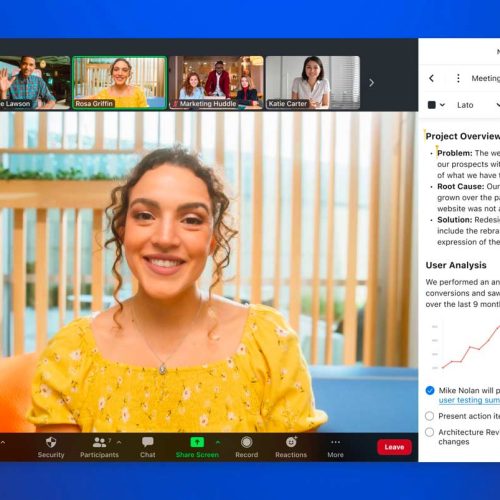Uncheck the Mike Nolan task checkbox

[x=430, y=390]
